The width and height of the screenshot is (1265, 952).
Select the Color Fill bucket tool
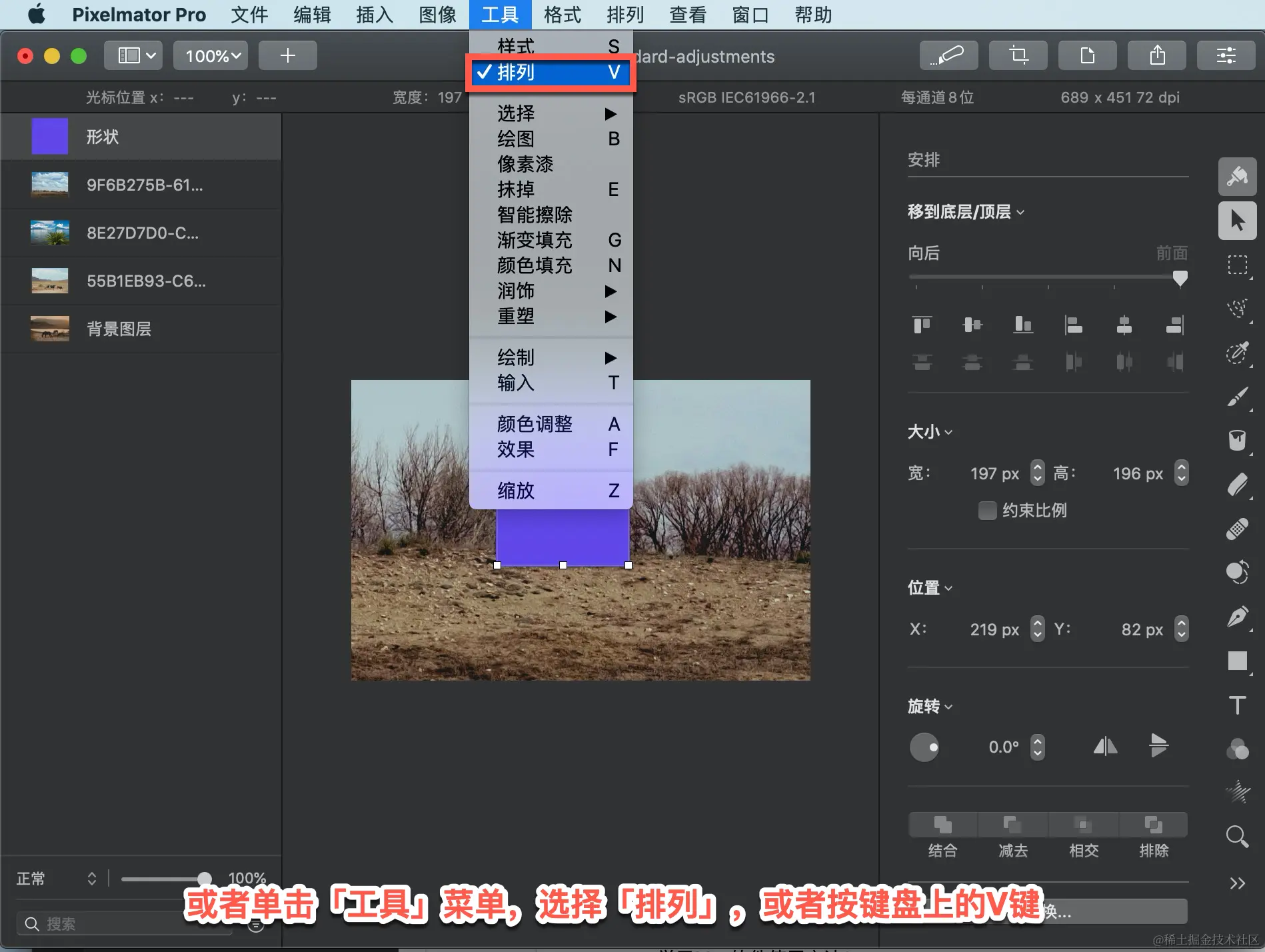click(x=1238, y=441)
